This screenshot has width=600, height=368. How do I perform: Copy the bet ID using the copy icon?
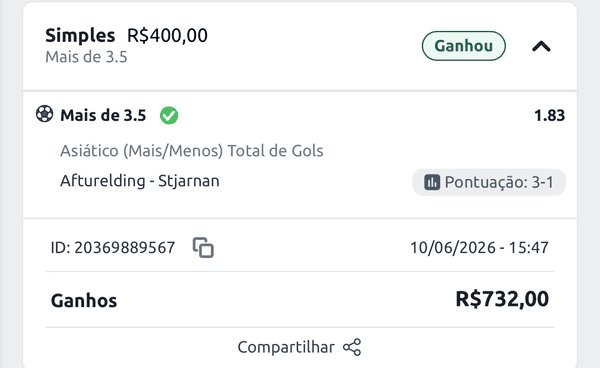(203, 248)
